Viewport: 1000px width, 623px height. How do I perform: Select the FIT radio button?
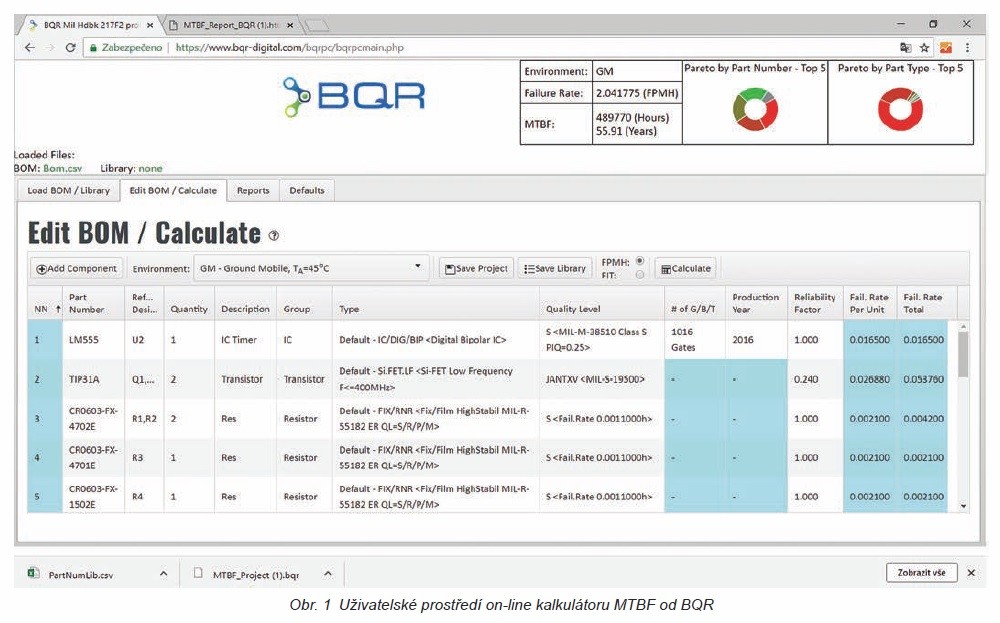coord(640,275)
